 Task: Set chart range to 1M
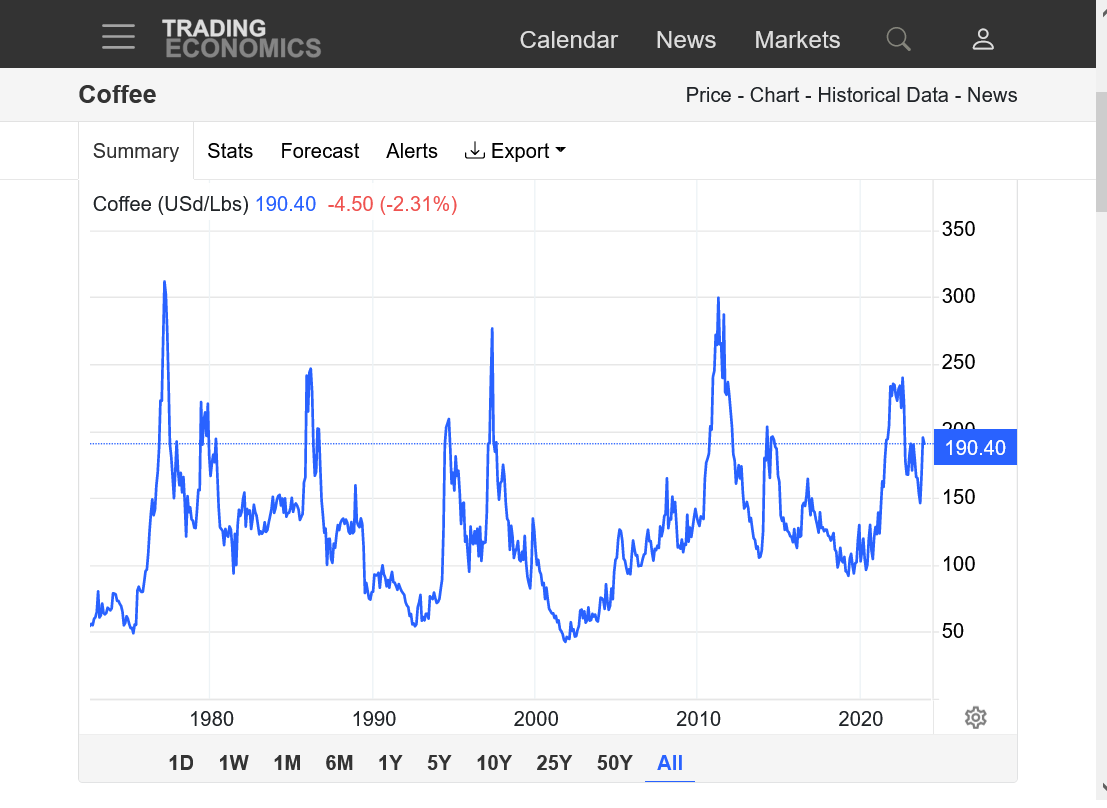(287, 763)
